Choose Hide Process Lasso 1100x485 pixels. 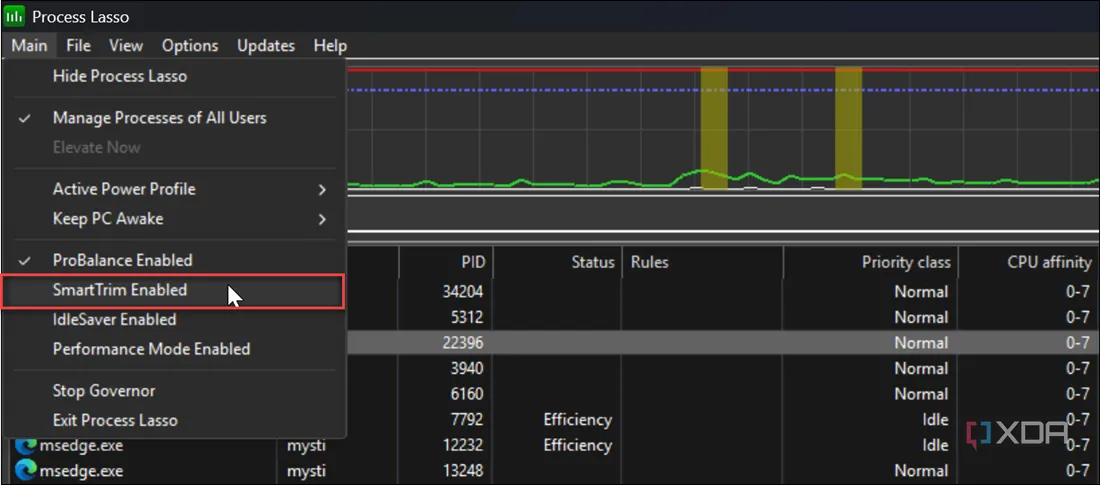[174, 76]
